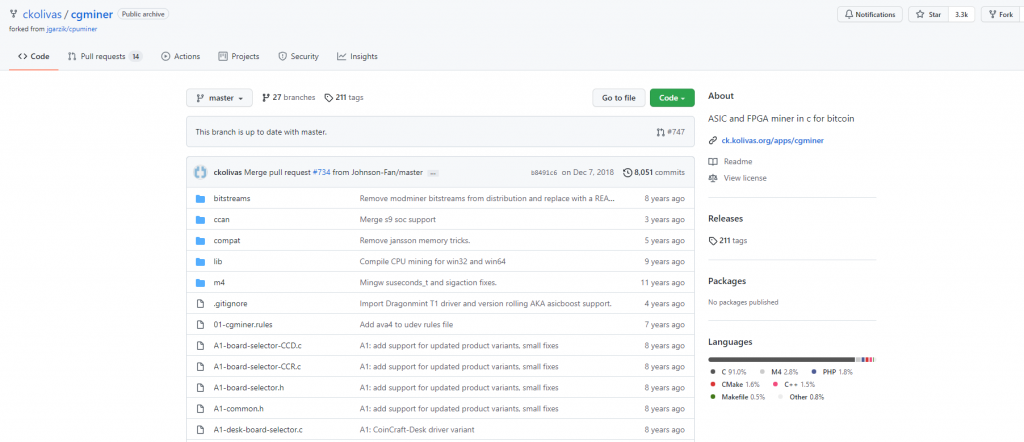The image size is (1024, 442).
Task: Open the Pull requests tab
Action: point(104,57)
